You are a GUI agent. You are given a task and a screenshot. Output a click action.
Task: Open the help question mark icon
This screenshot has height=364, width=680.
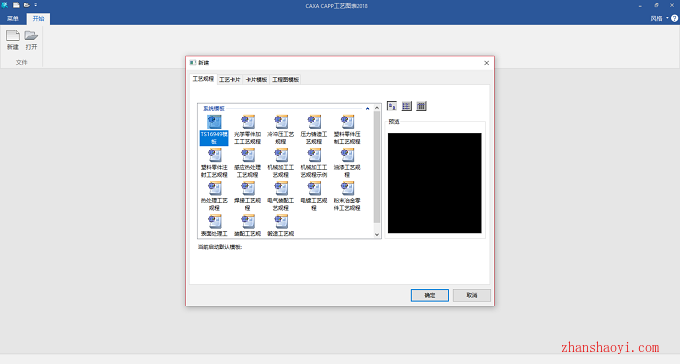pos(674,18)
